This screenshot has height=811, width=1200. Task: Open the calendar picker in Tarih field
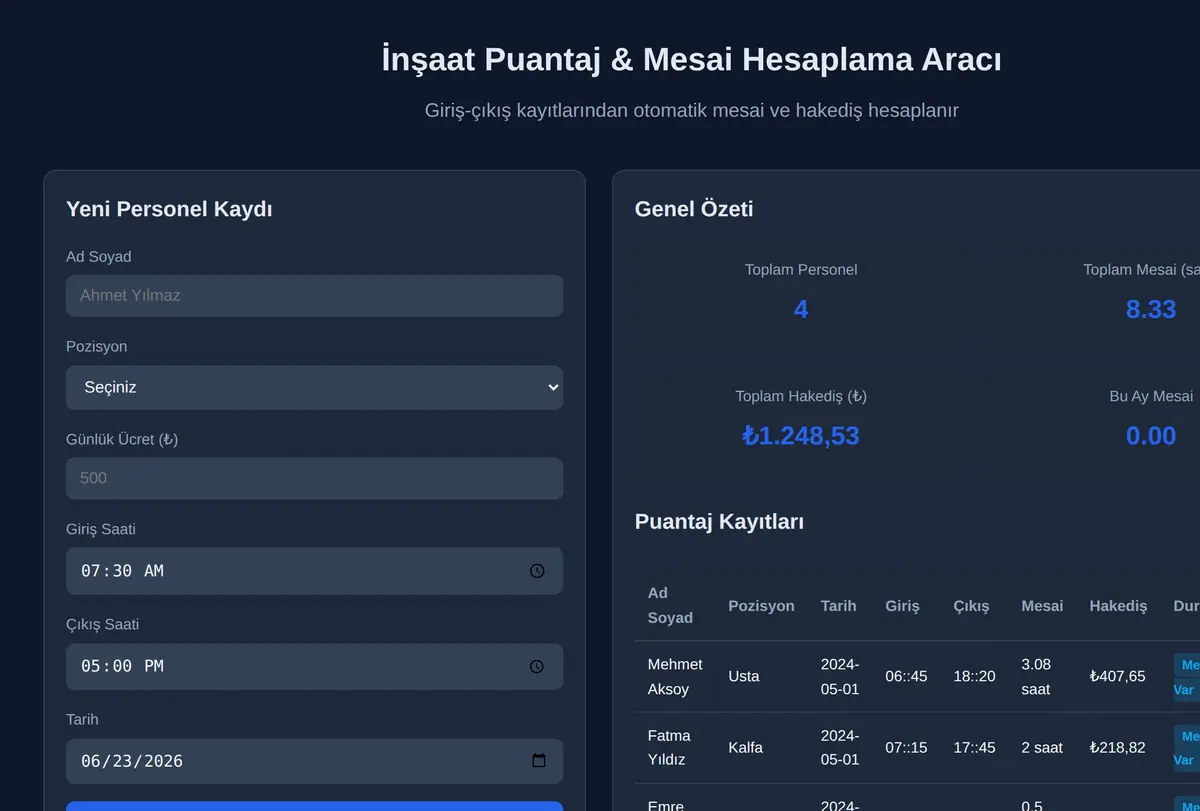(x=539, y=761)
